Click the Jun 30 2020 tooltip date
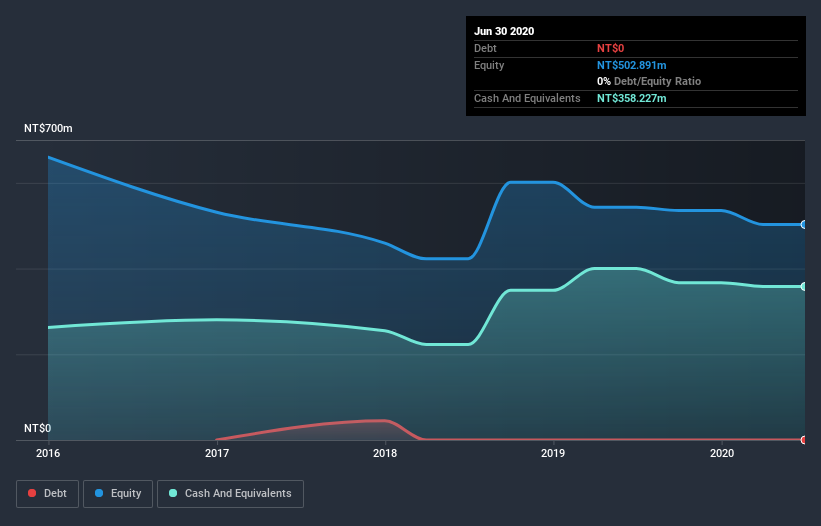This screenshot has width=821, height=526. click(x=504, y=31)
